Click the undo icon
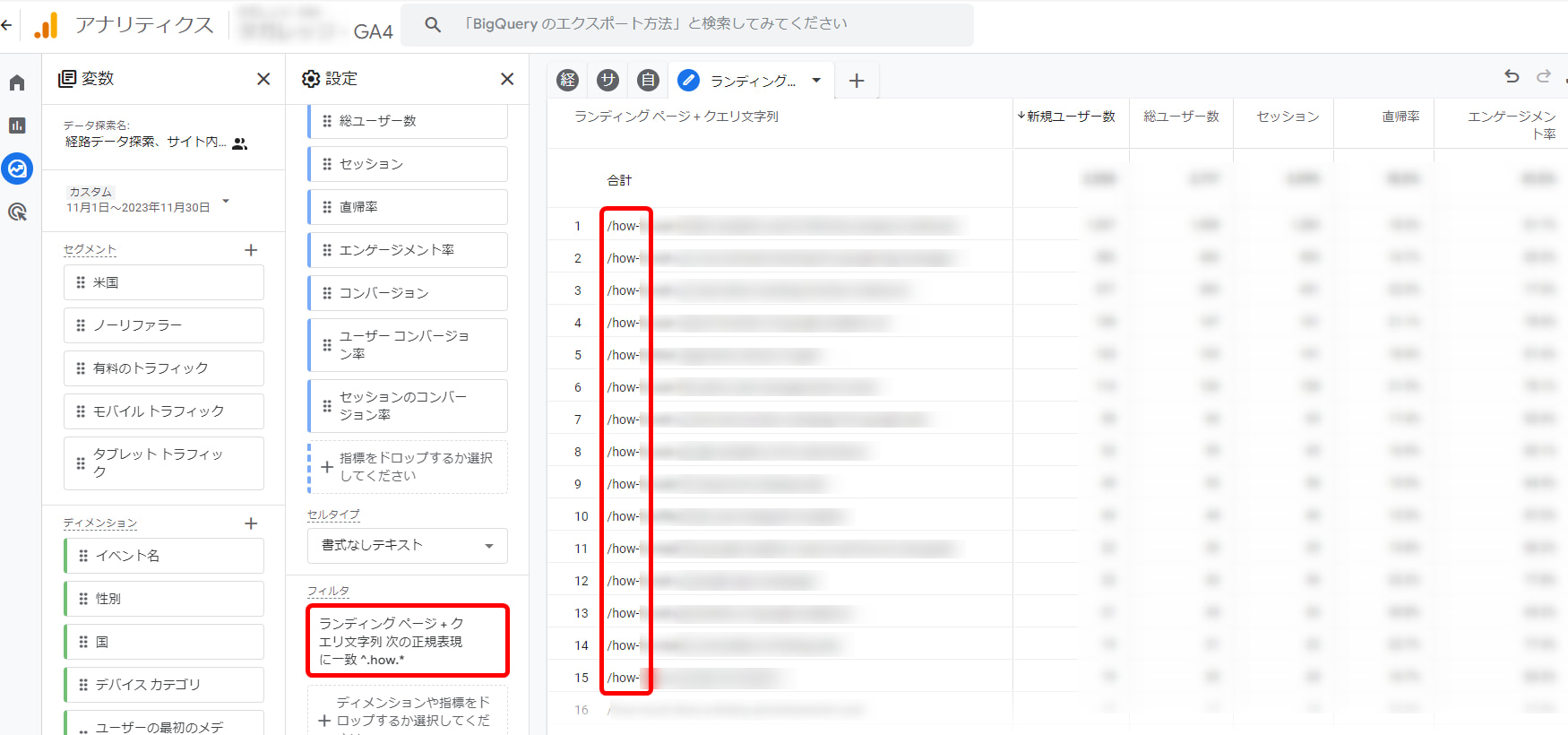 [1512, 76]
